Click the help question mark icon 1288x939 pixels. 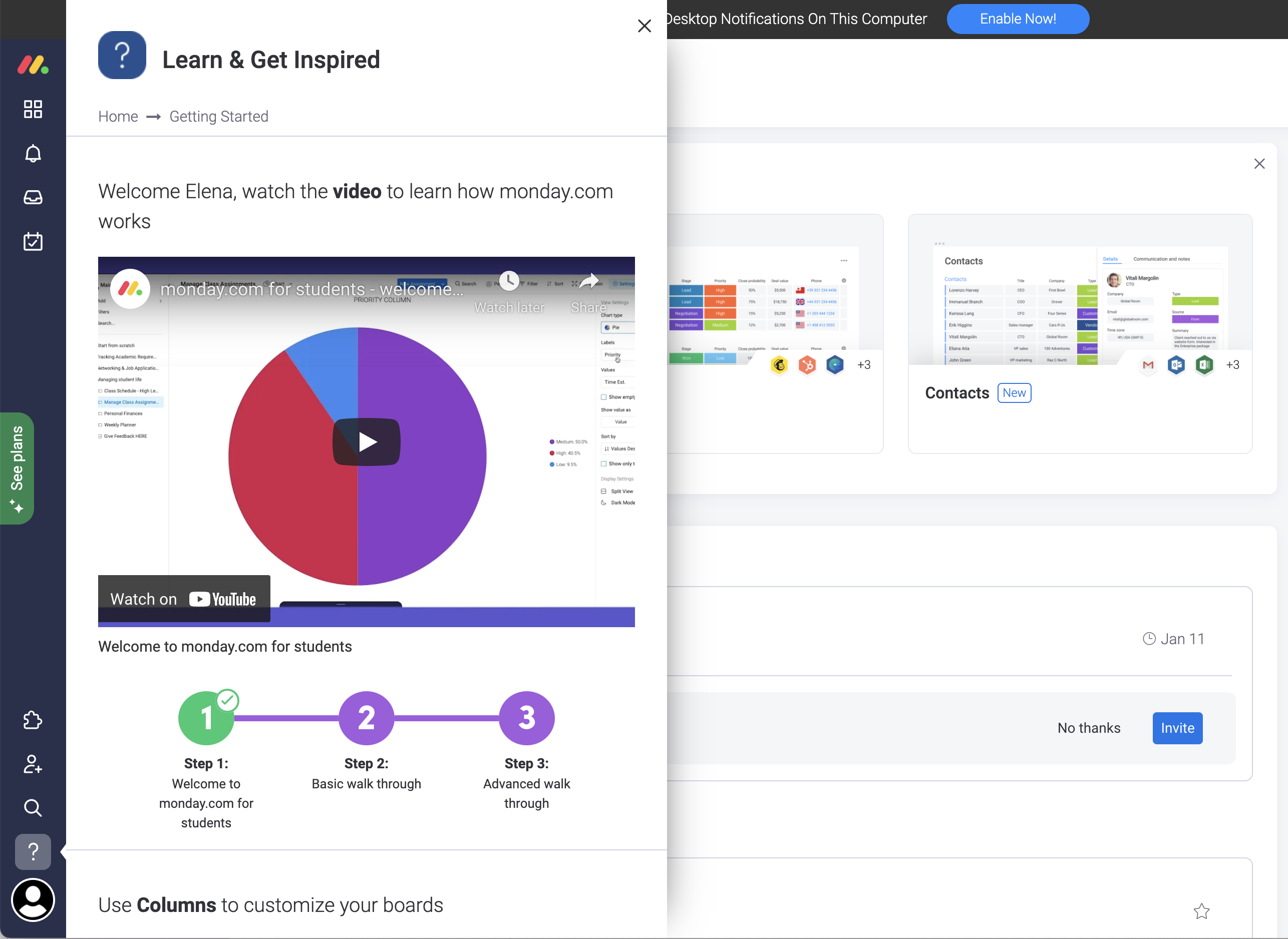[x=32, y=851]
